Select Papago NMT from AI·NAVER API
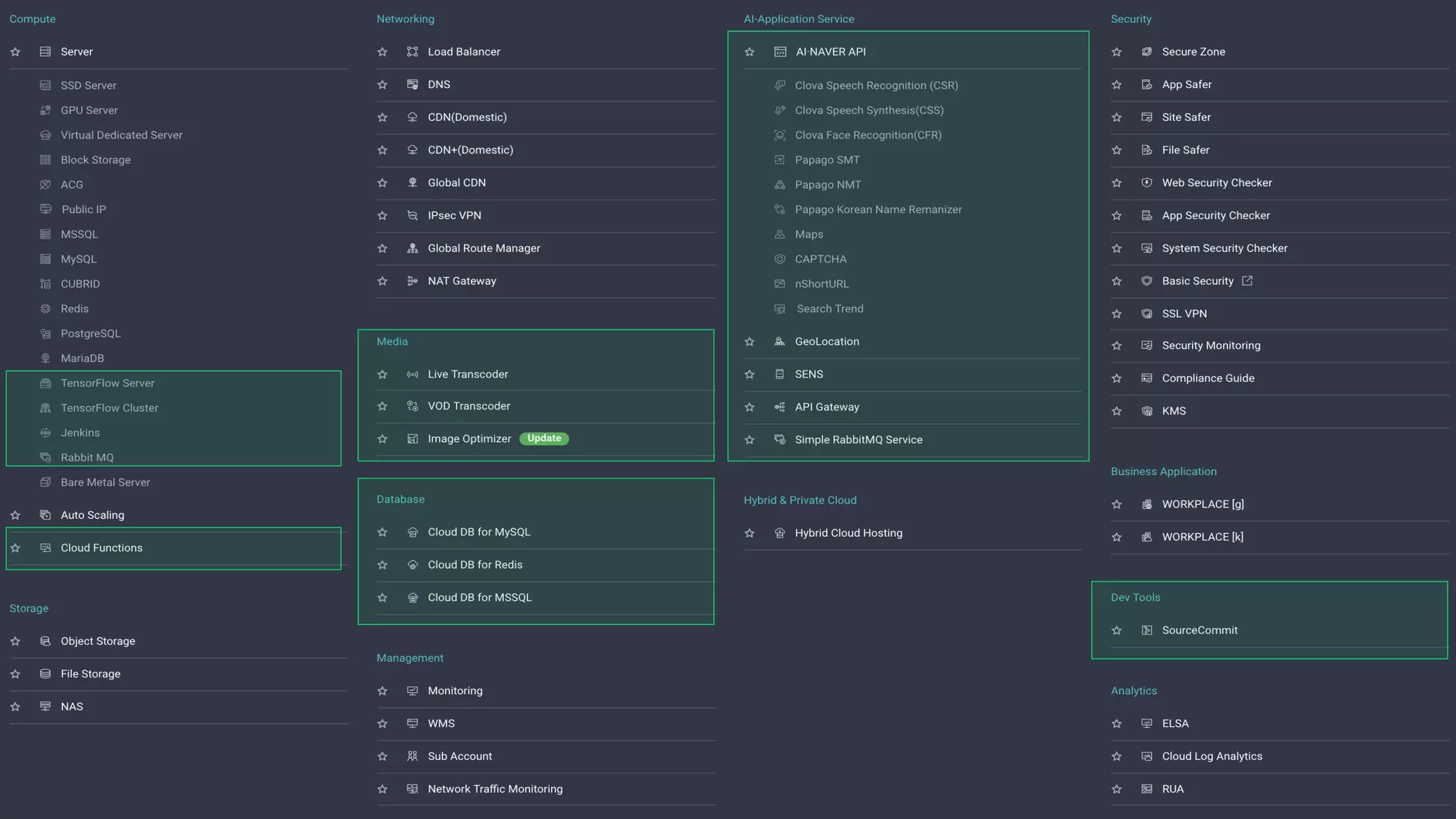Viewport: 1456px width, 819px height. click(828, 185)
